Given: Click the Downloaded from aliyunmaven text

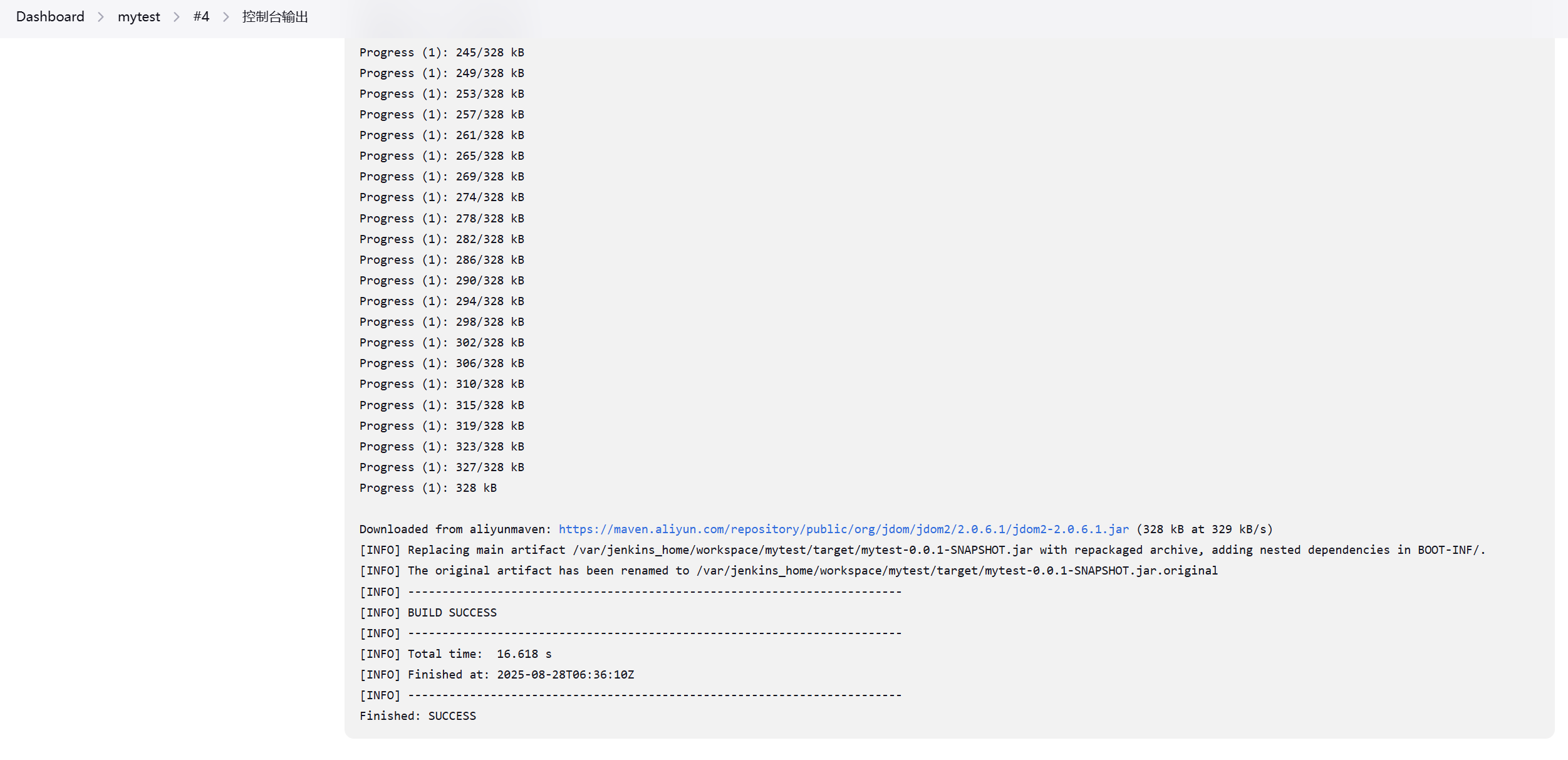Looking at the screenshot, I should point(455,529).
